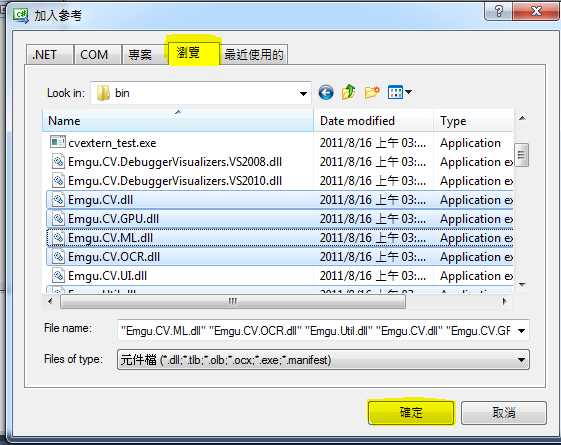The height and width of the screenshot is (445, 561).
Task: Expand the File name history dropdown
Action: 522,331
